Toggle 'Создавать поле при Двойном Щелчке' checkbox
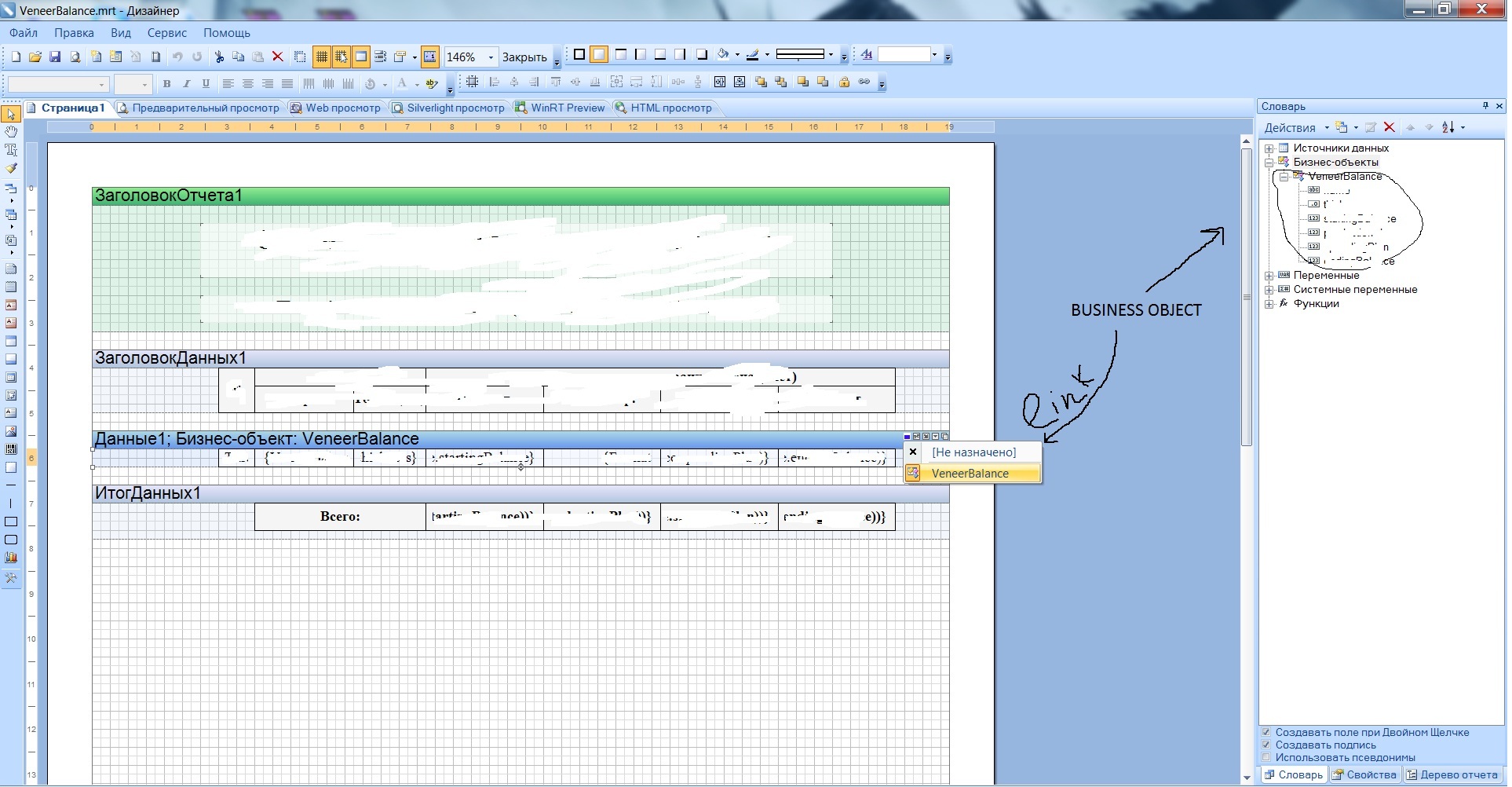Viewport: 1512px width, 787px height. coord(1266,733)
